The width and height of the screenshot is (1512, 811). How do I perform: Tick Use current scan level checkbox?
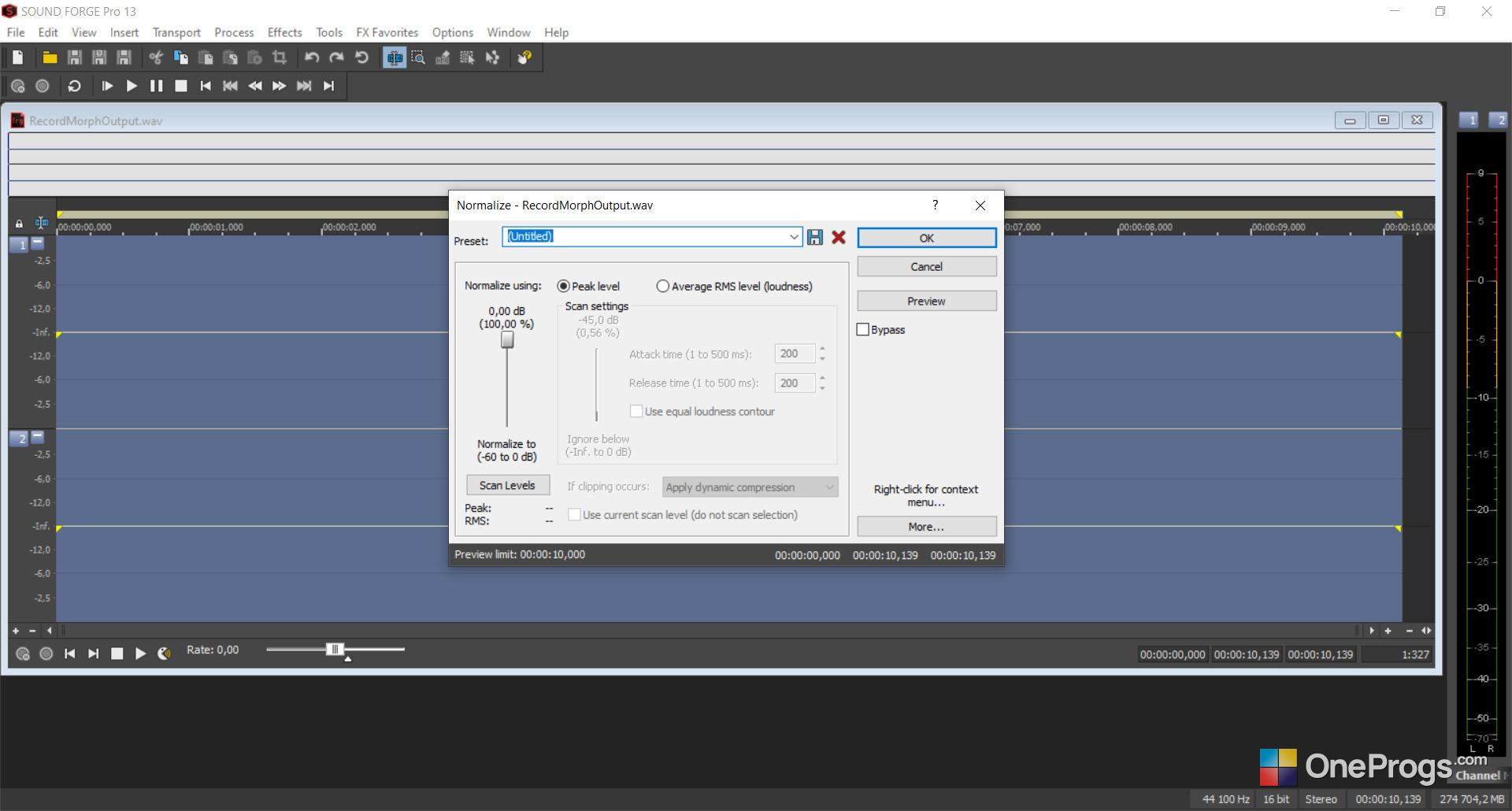click(x=575, y=515)
